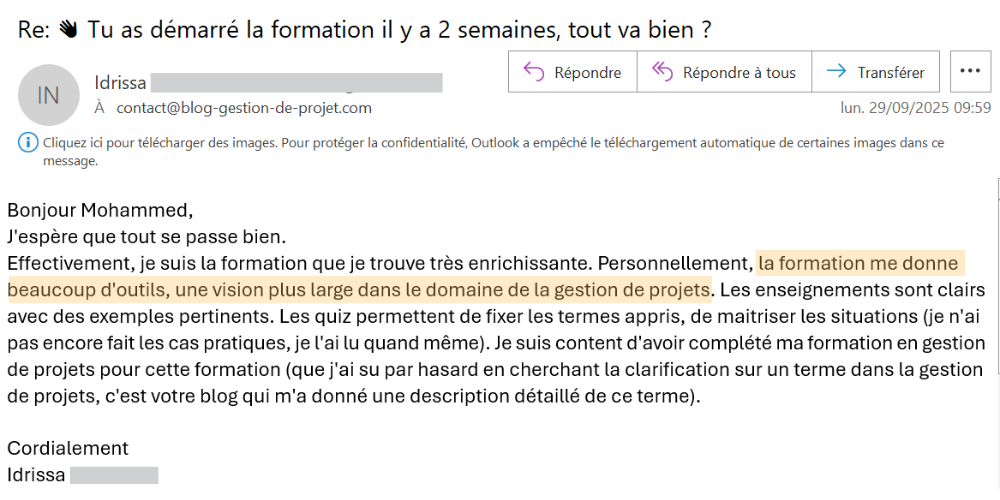Open the three-dots more actions menu
This screenshot has width=1000, height=500.
click(x=968, y=72)
